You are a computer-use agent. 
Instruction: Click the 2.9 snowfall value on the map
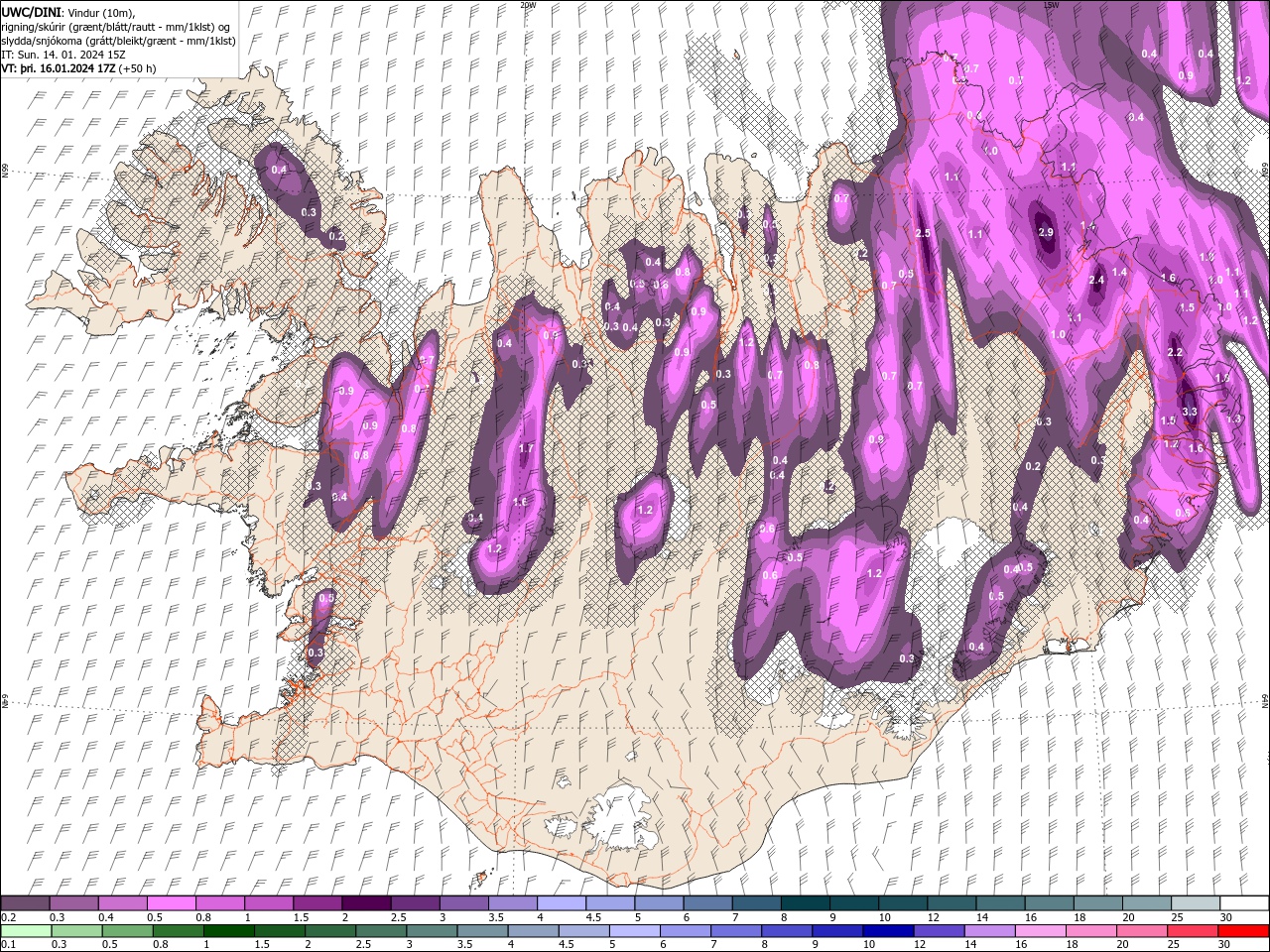tap(1045, 232)
